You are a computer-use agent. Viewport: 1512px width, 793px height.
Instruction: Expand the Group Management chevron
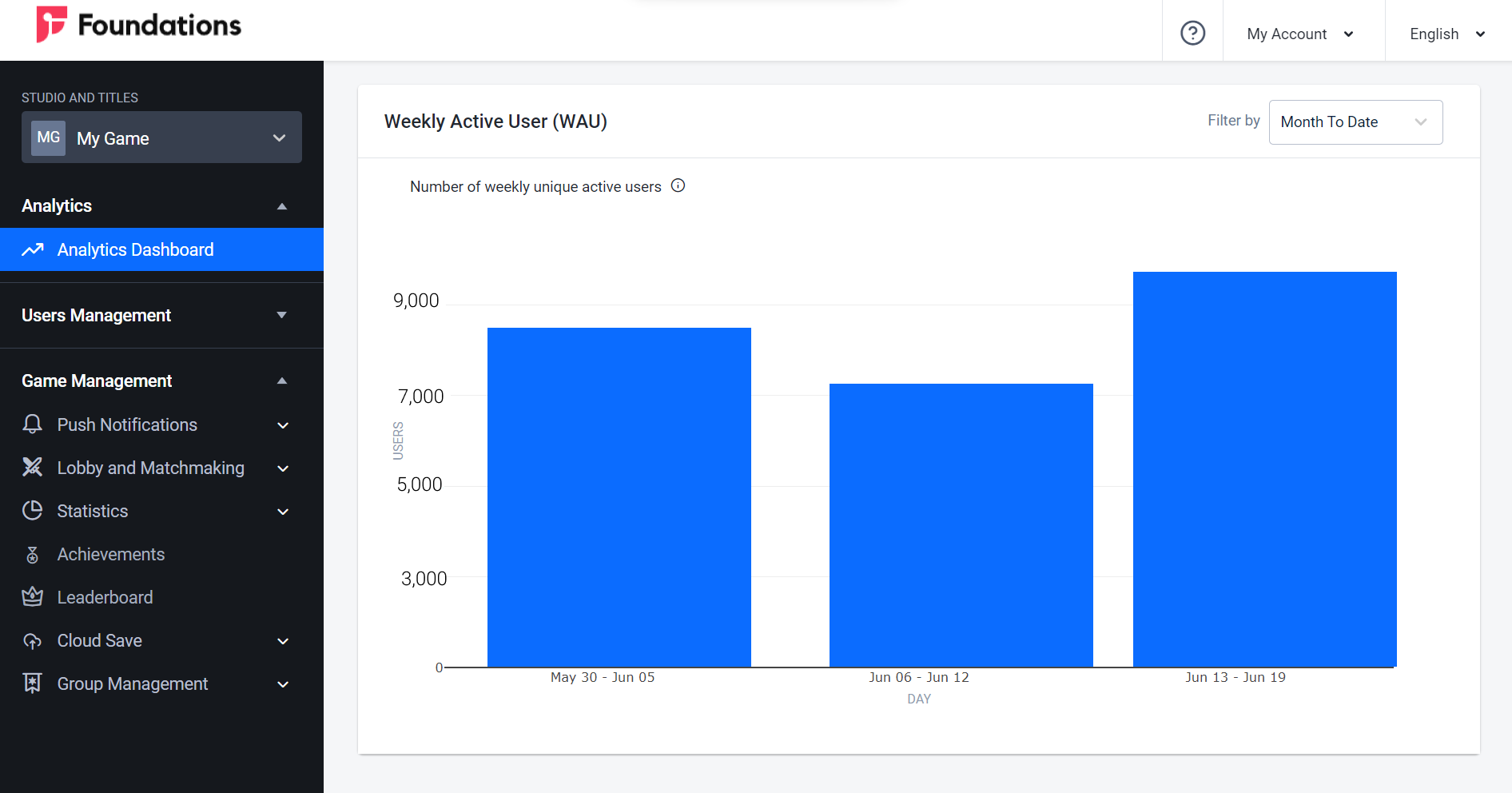[283, 684]
